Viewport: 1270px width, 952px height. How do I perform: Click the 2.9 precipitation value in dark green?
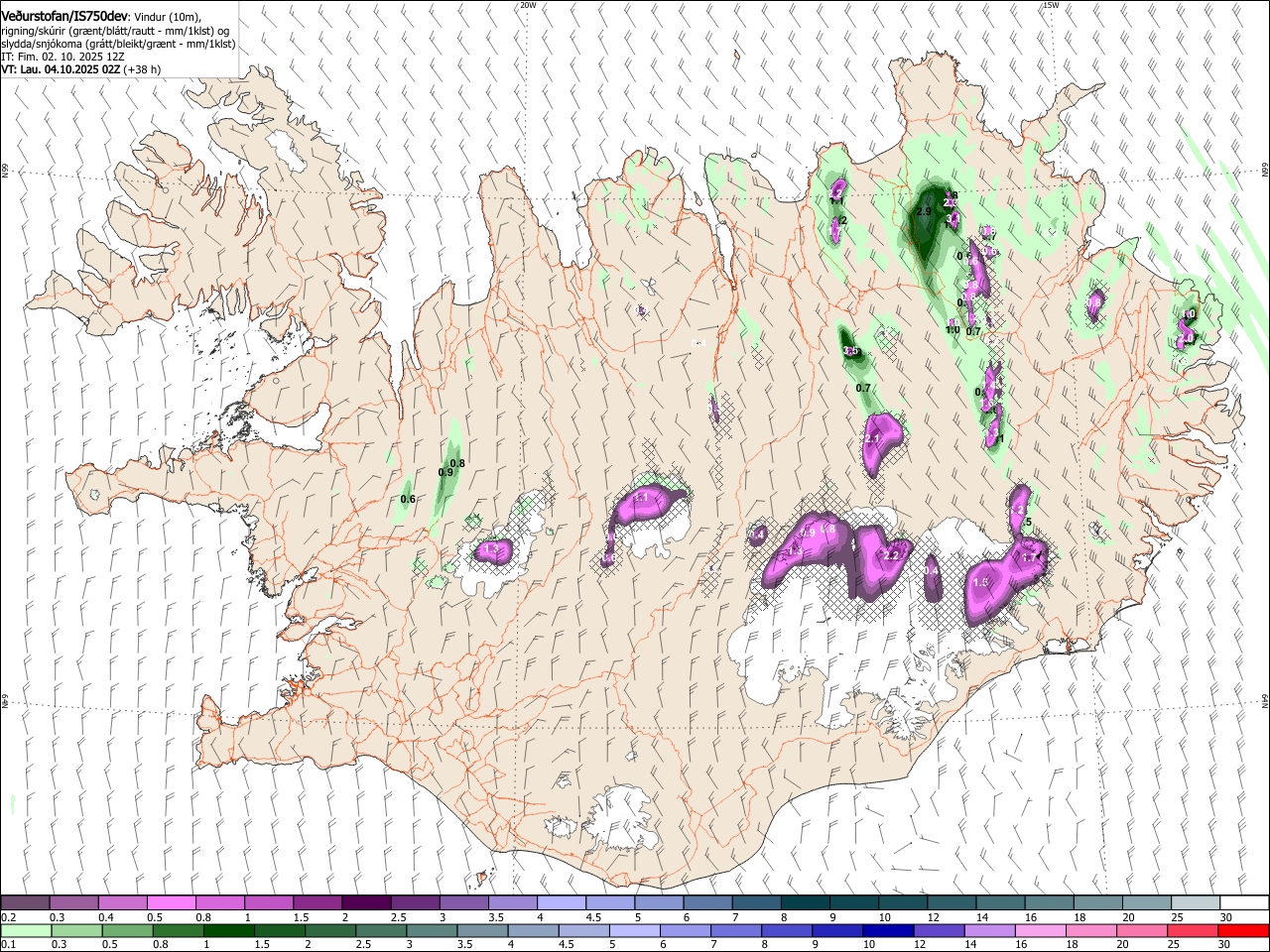click(924, 212)
